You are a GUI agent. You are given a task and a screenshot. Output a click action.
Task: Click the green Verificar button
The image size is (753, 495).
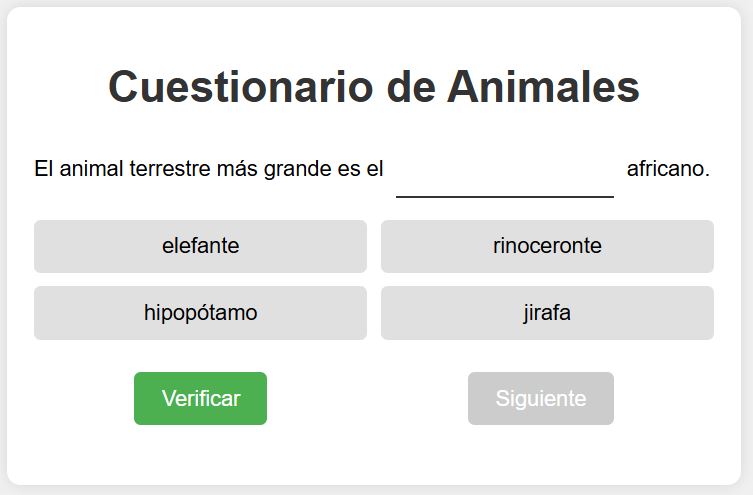tap(200, 398)
